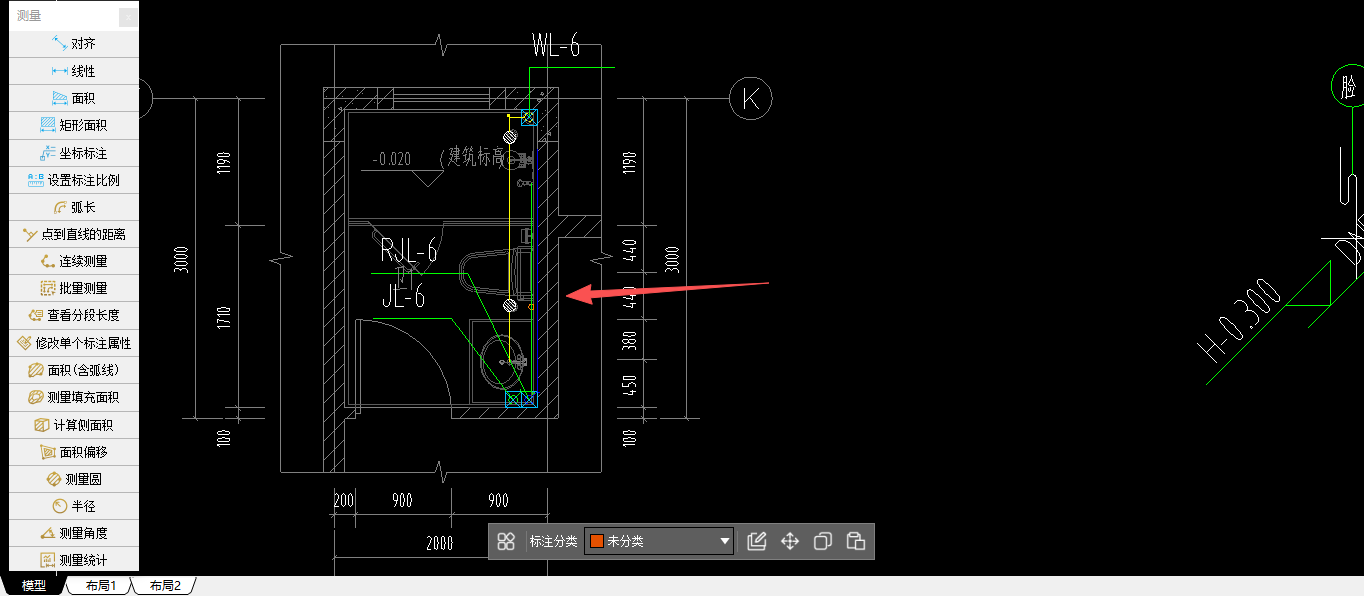The height and width of the screenshot is (596, 1364).
Task: Pick the 矩形面积 rectangle area tool
Action: click(73, 125)
